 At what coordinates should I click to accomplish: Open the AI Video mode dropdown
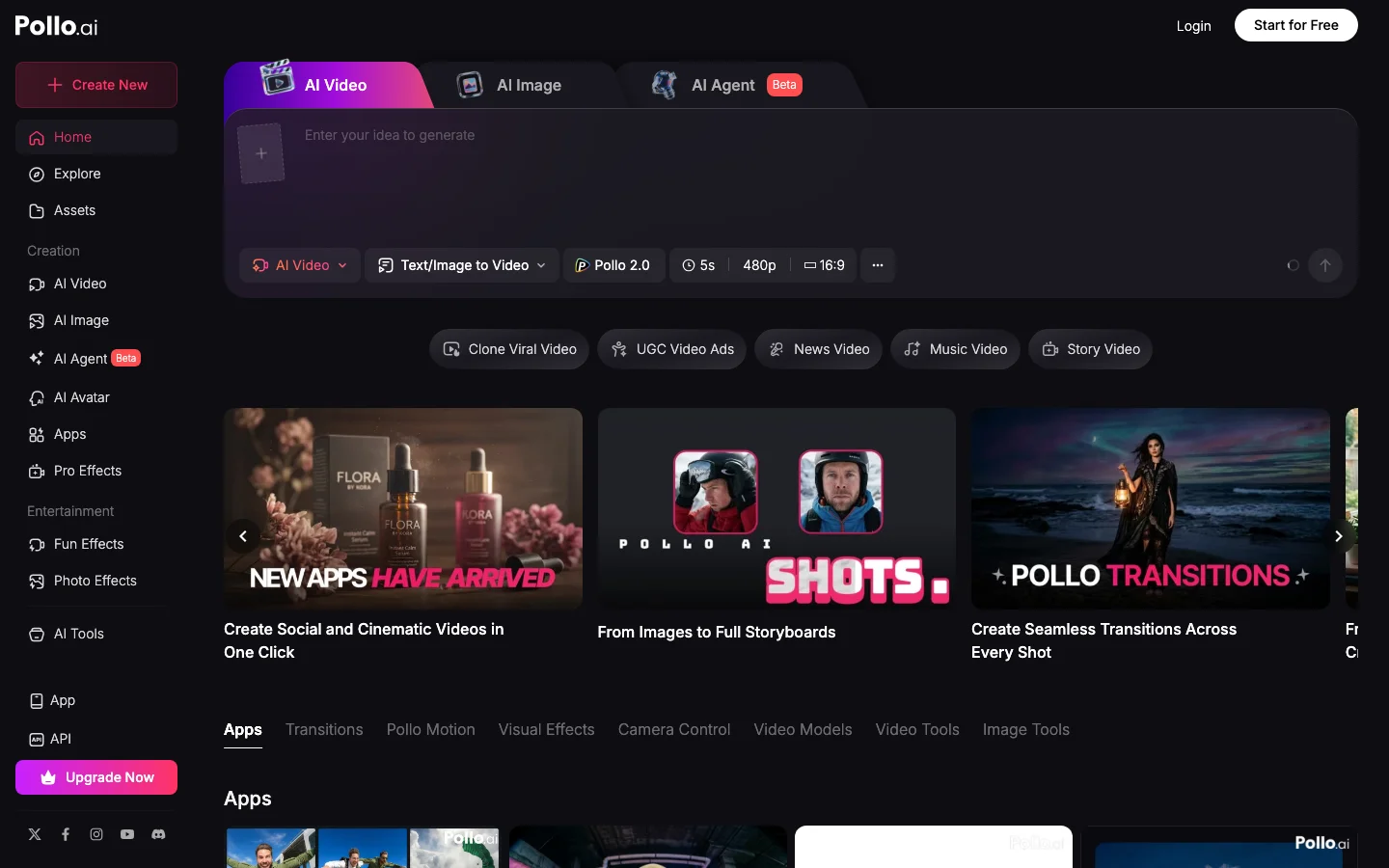299,265
